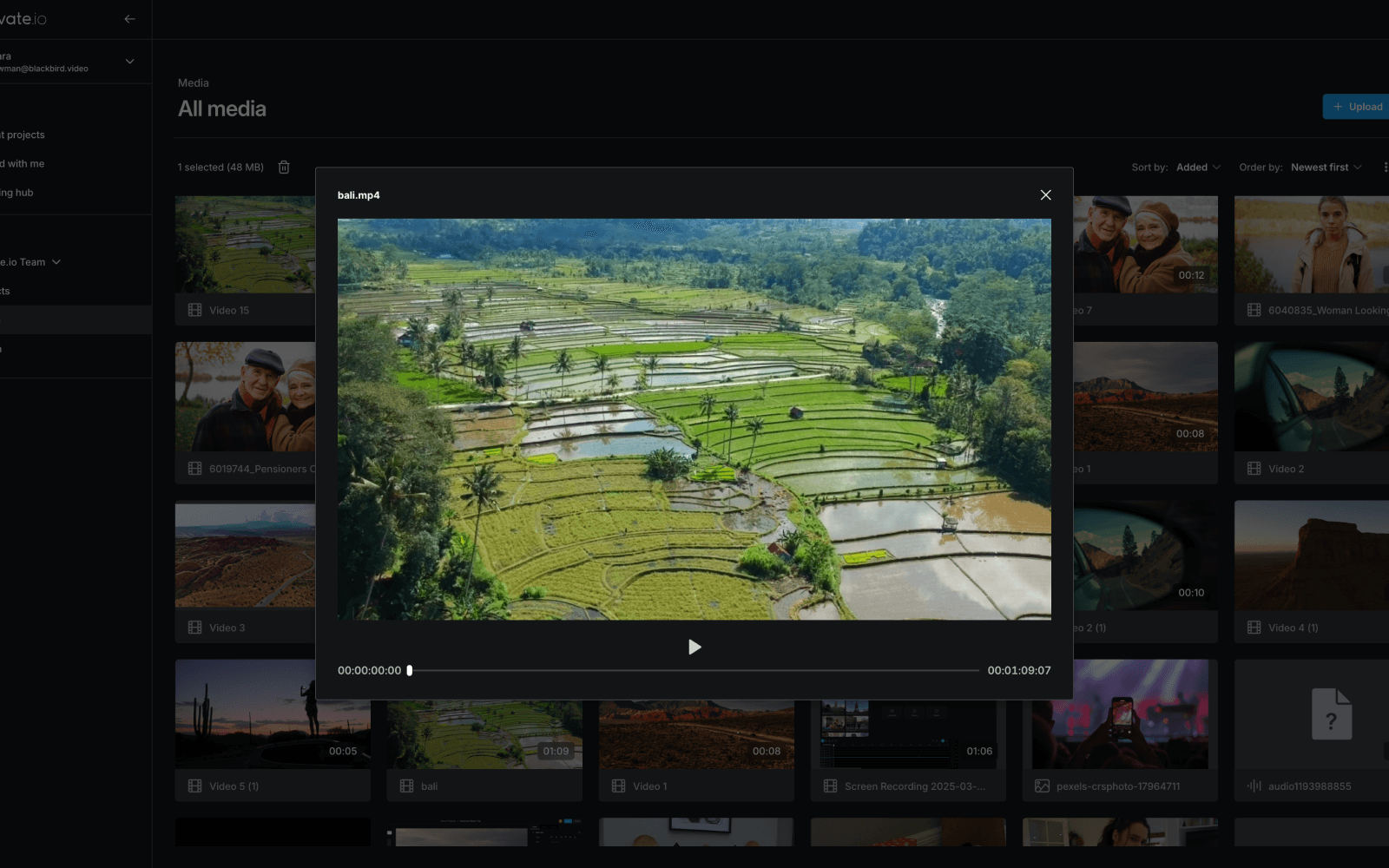Expand the account menu chevron in the sidebar
This screenshot has height=868, width=1389.
pos(130,61)
